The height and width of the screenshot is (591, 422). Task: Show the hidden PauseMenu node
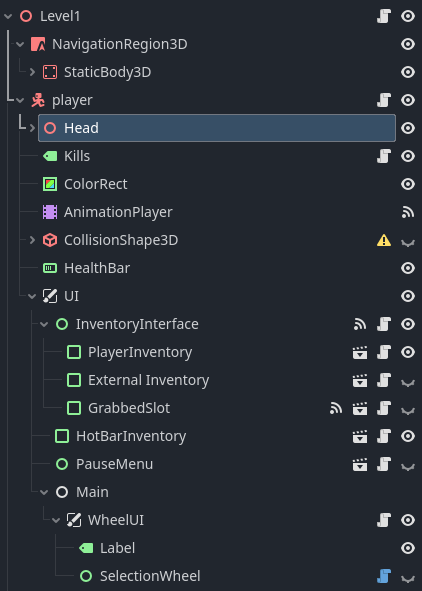point(408,466)
